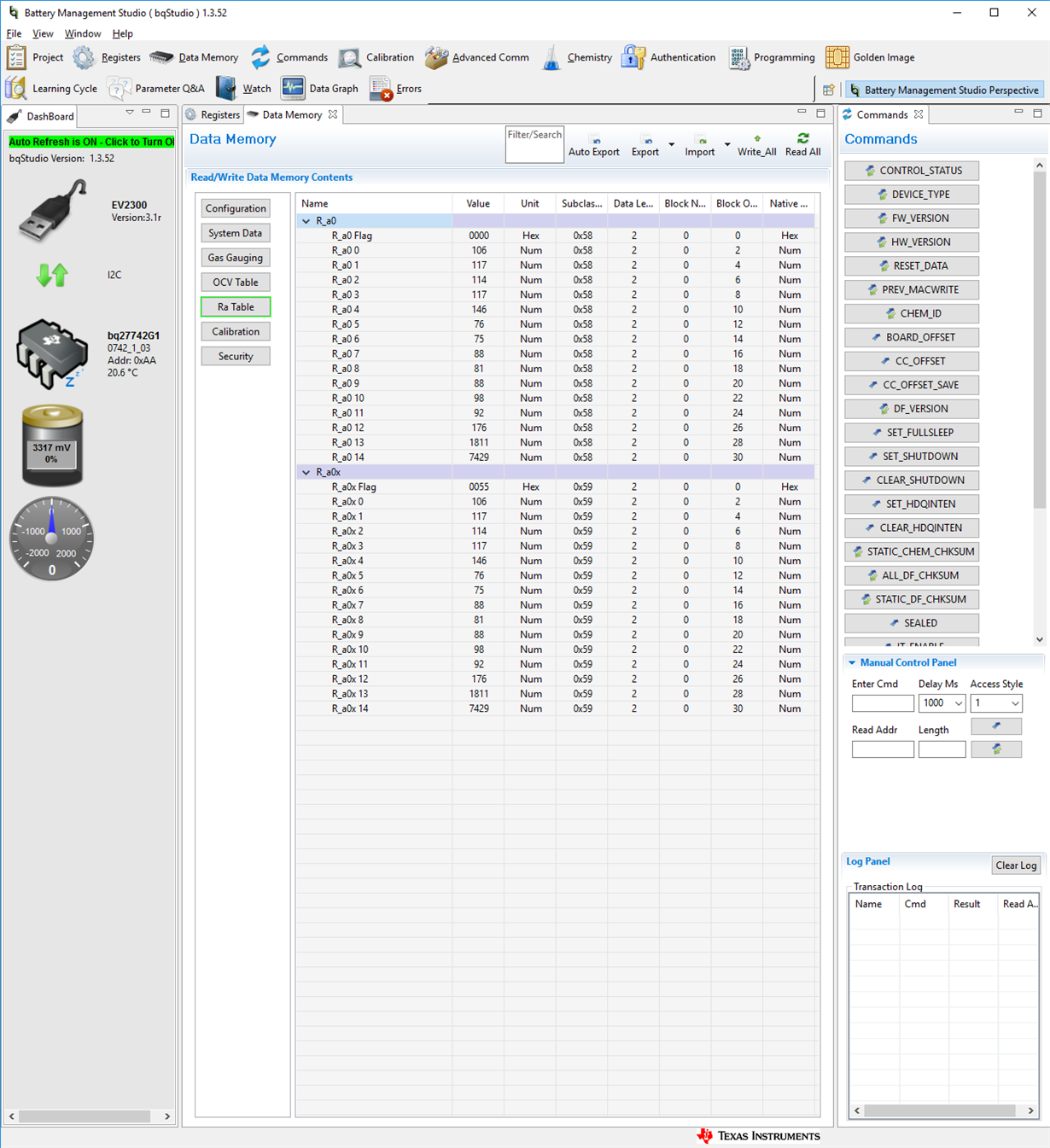Switch to the Registers tab

213,114
